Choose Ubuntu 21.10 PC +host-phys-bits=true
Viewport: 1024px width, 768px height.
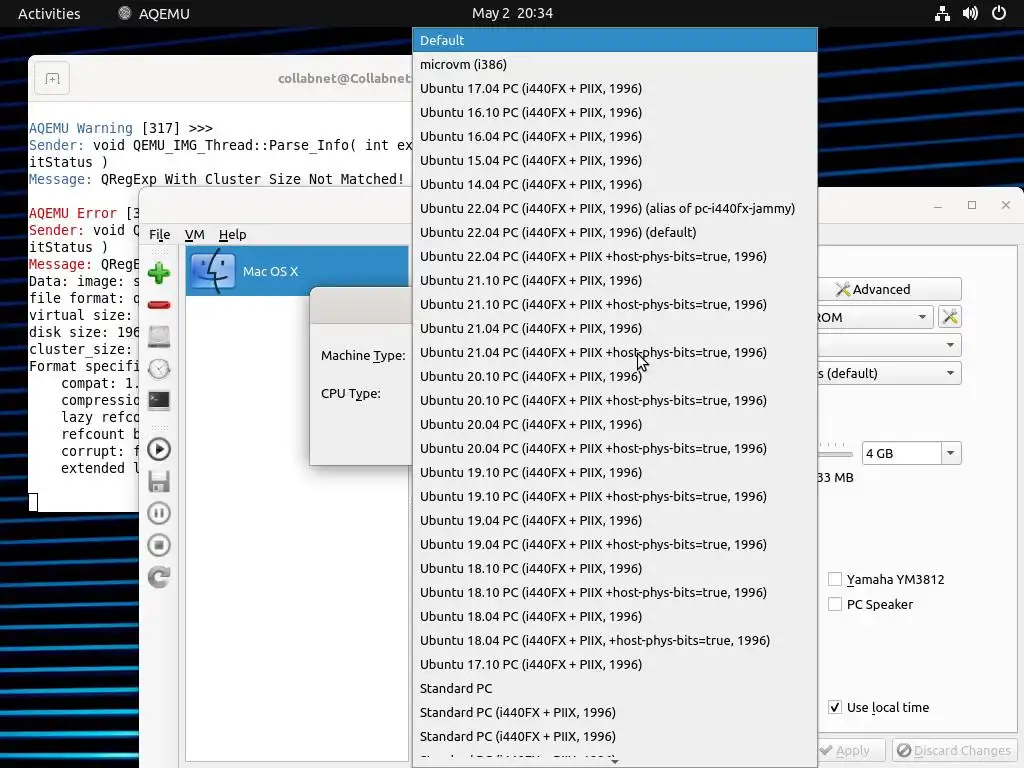point(615,304)
